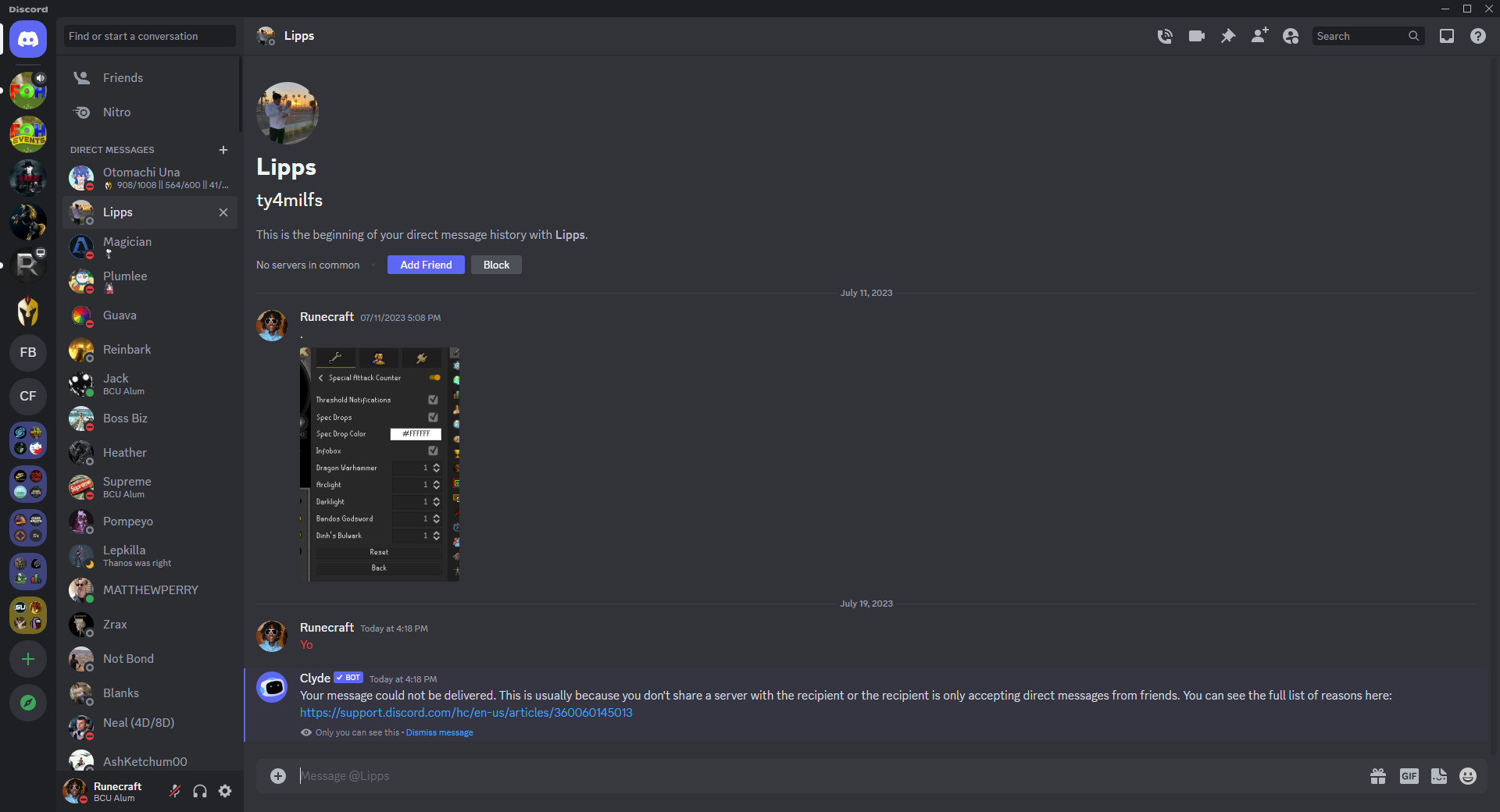Click Lipps large profile avatar

point(287,113)
